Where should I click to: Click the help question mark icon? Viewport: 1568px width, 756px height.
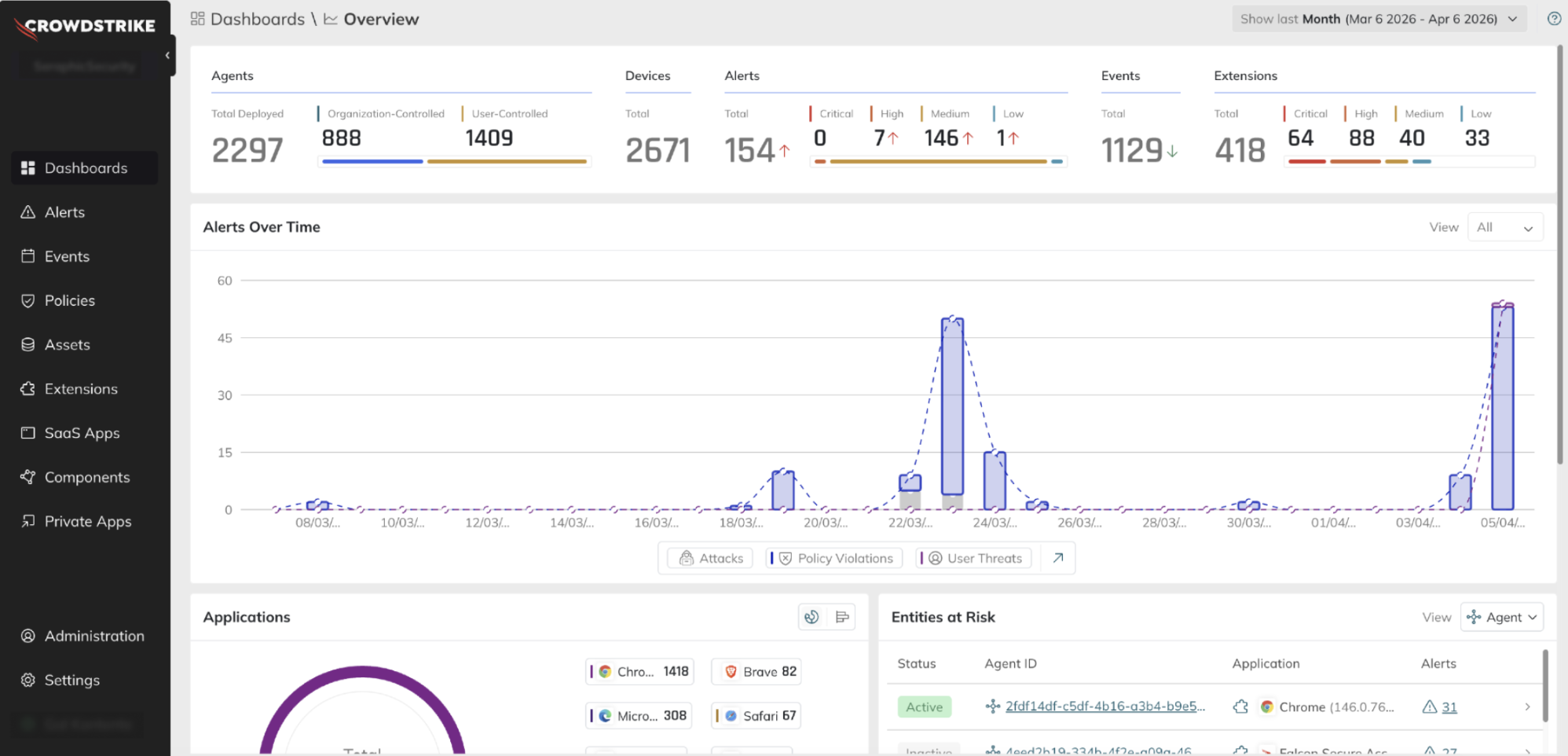tap(1554, 19)
